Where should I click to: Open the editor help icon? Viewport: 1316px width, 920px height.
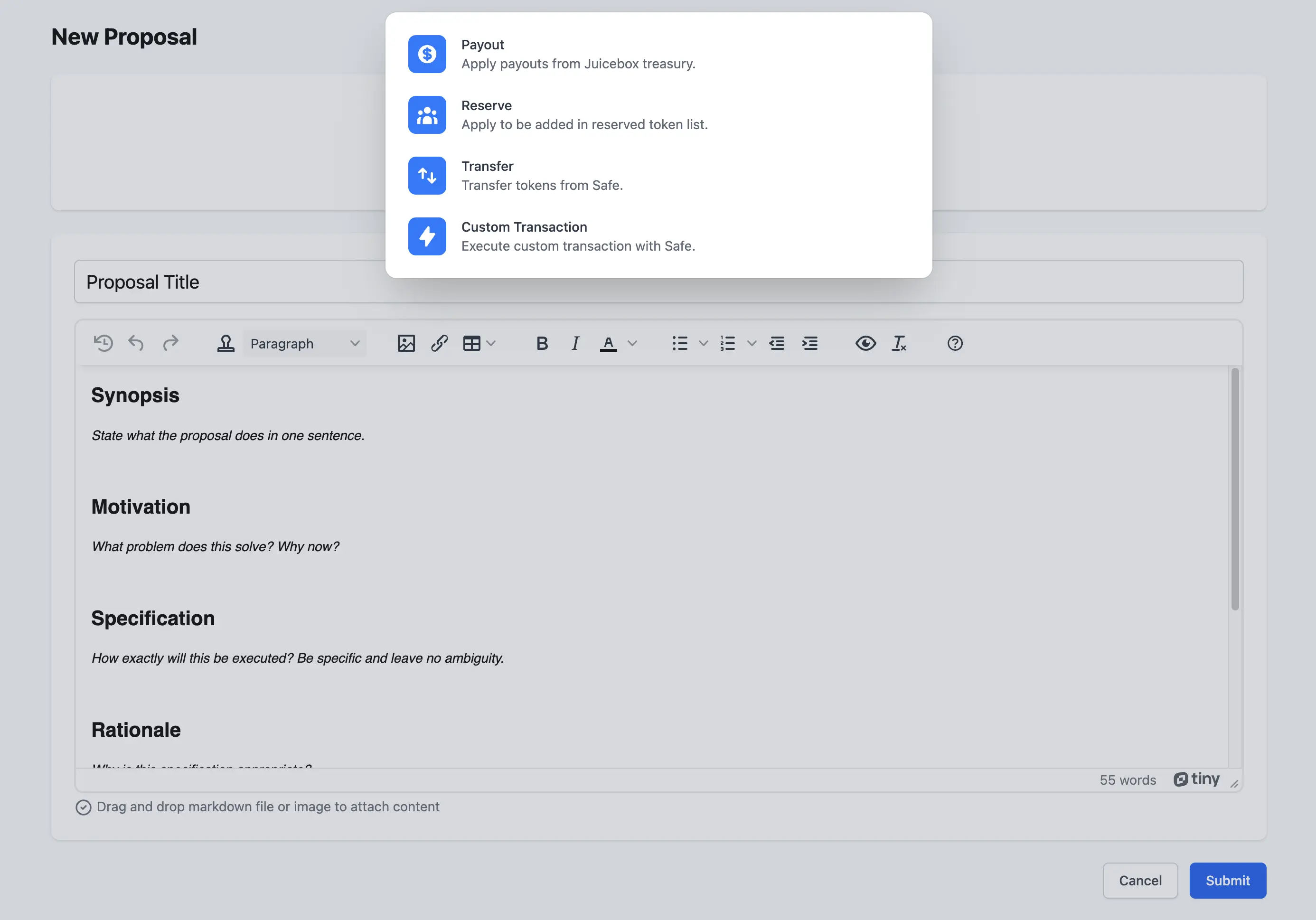coord(954,343)
